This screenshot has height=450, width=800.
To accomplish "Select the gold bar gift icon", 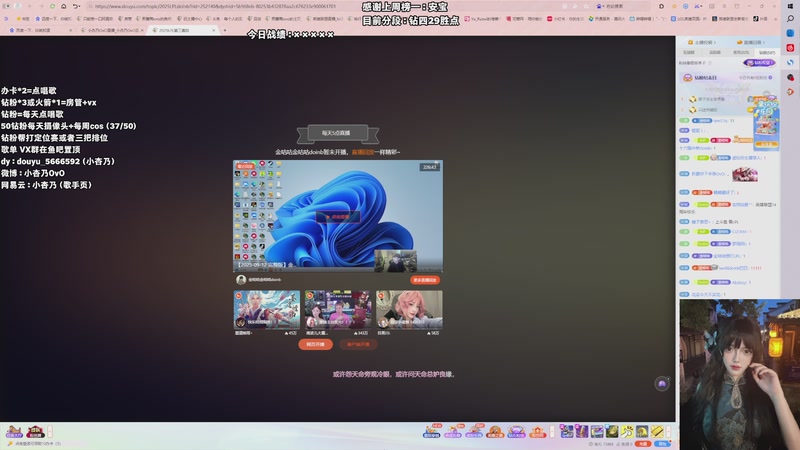I will point(657,432).
